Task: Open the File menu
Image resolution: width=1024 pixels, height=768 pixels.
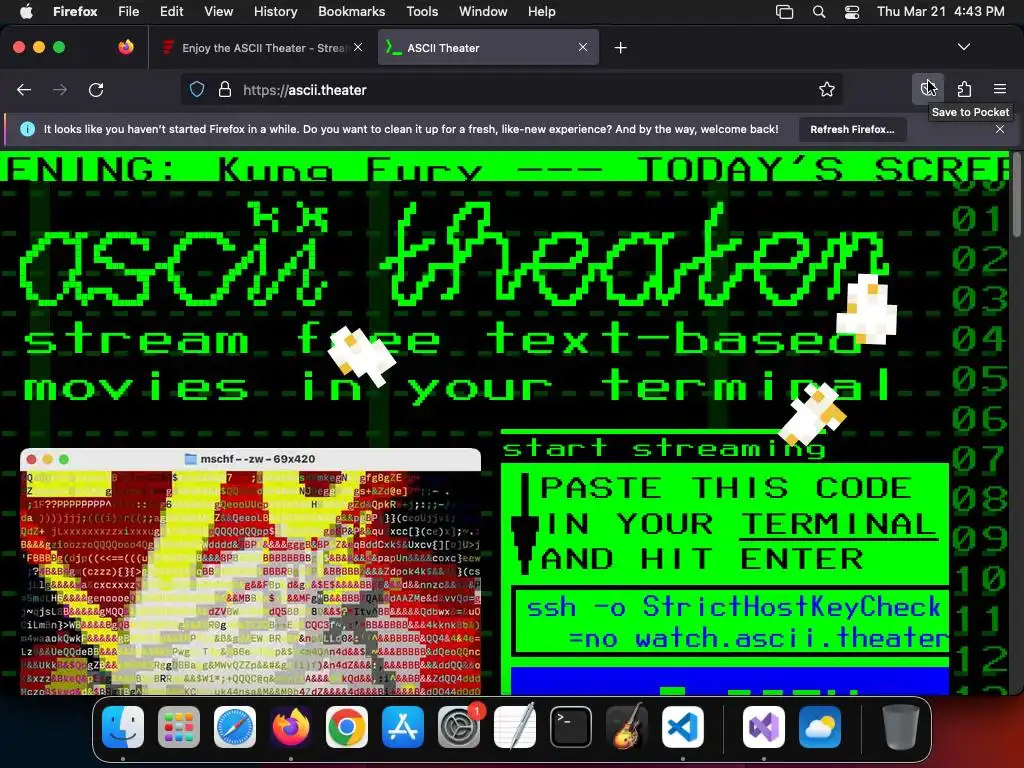Action: tap(129, 11)
